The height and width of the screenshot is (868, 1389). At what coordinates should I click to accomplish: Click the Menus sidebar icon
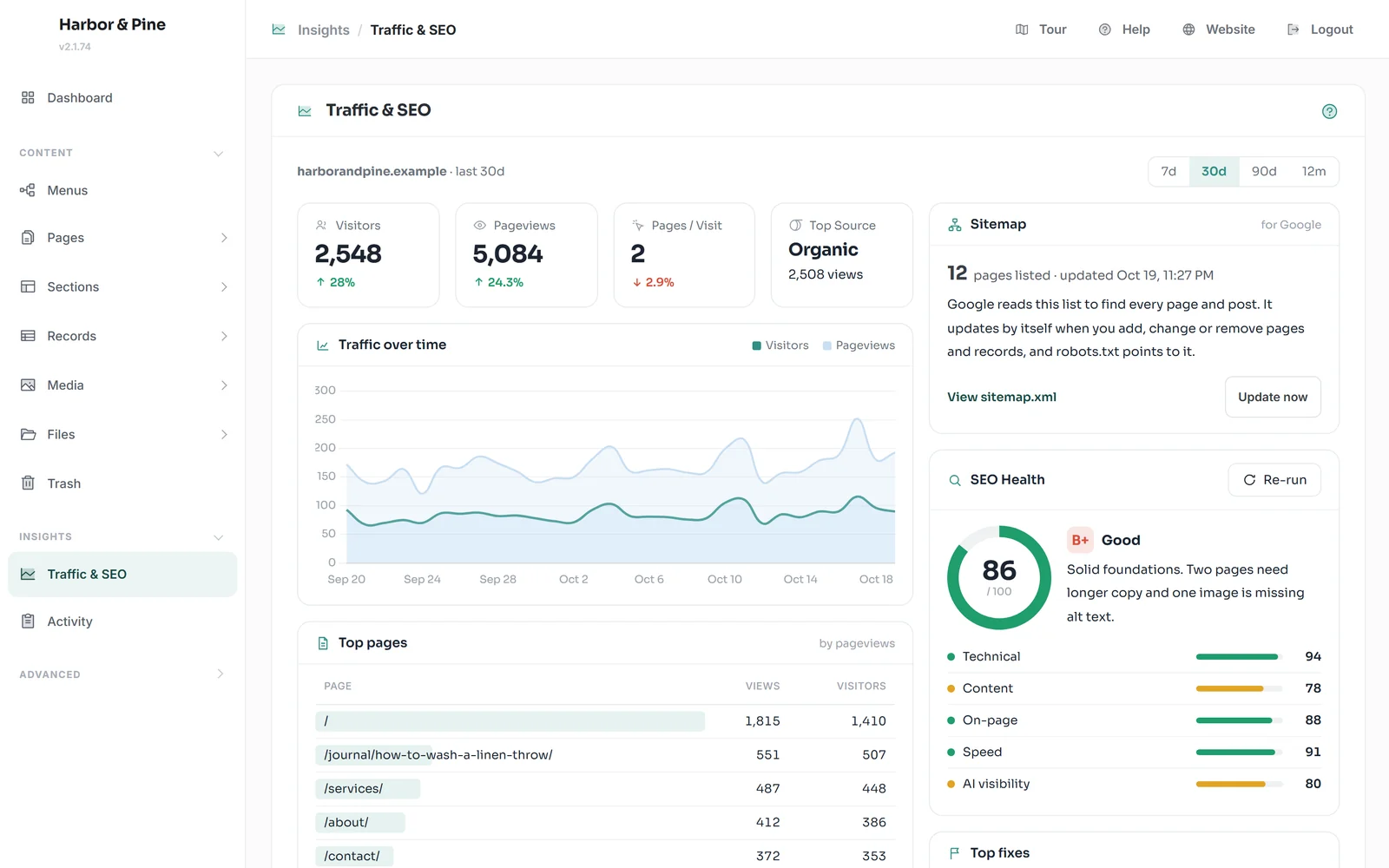tap(28, 190)
